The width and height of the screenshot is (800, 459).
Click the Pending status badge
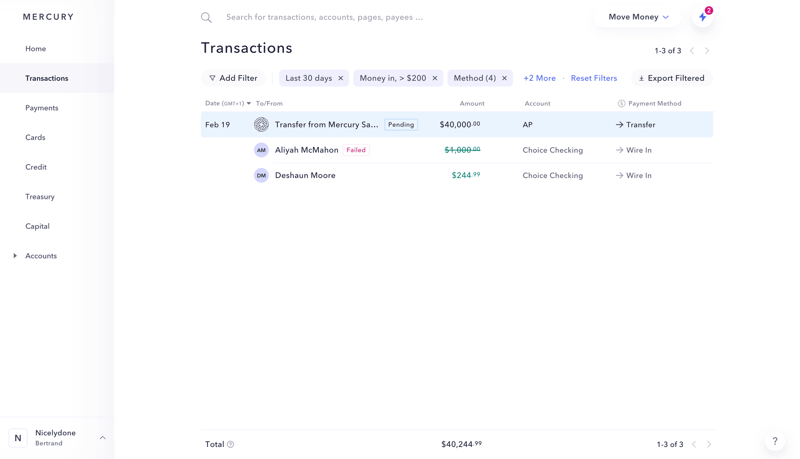(401, 124)
